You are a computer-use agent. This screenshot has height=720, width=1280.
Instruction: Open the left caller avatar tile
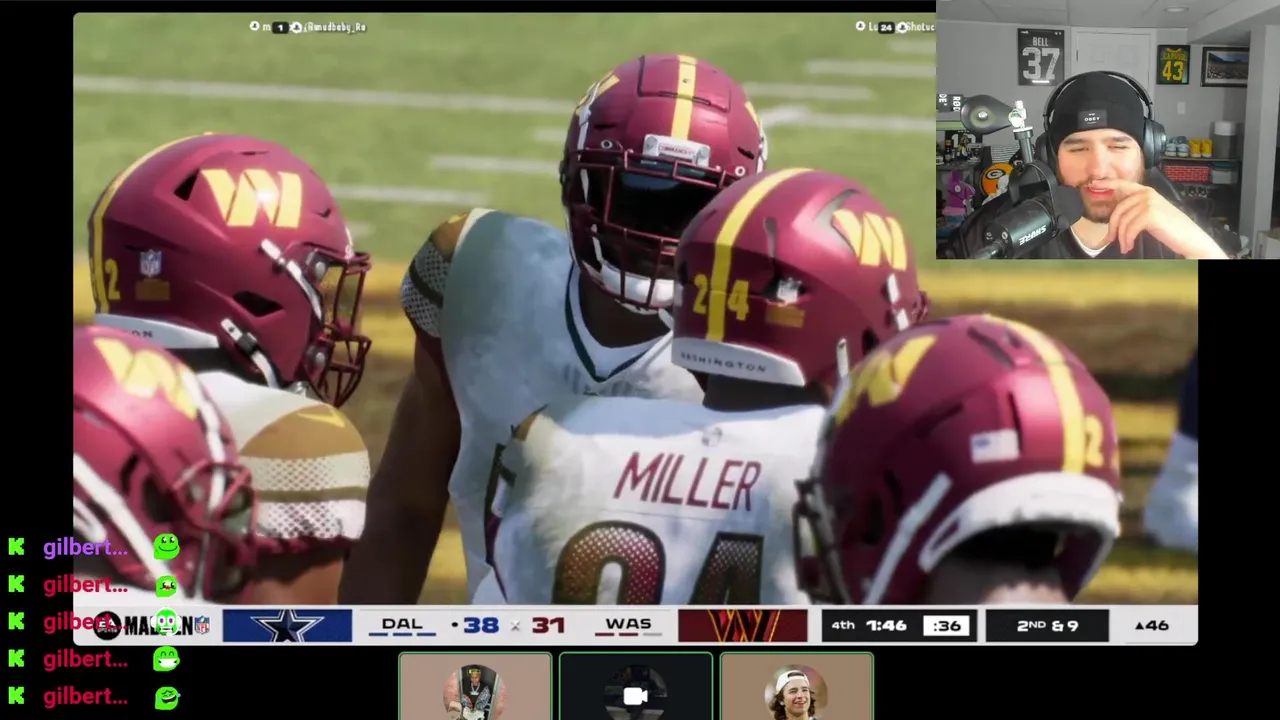pyautogui.click(x=475, y=687)
